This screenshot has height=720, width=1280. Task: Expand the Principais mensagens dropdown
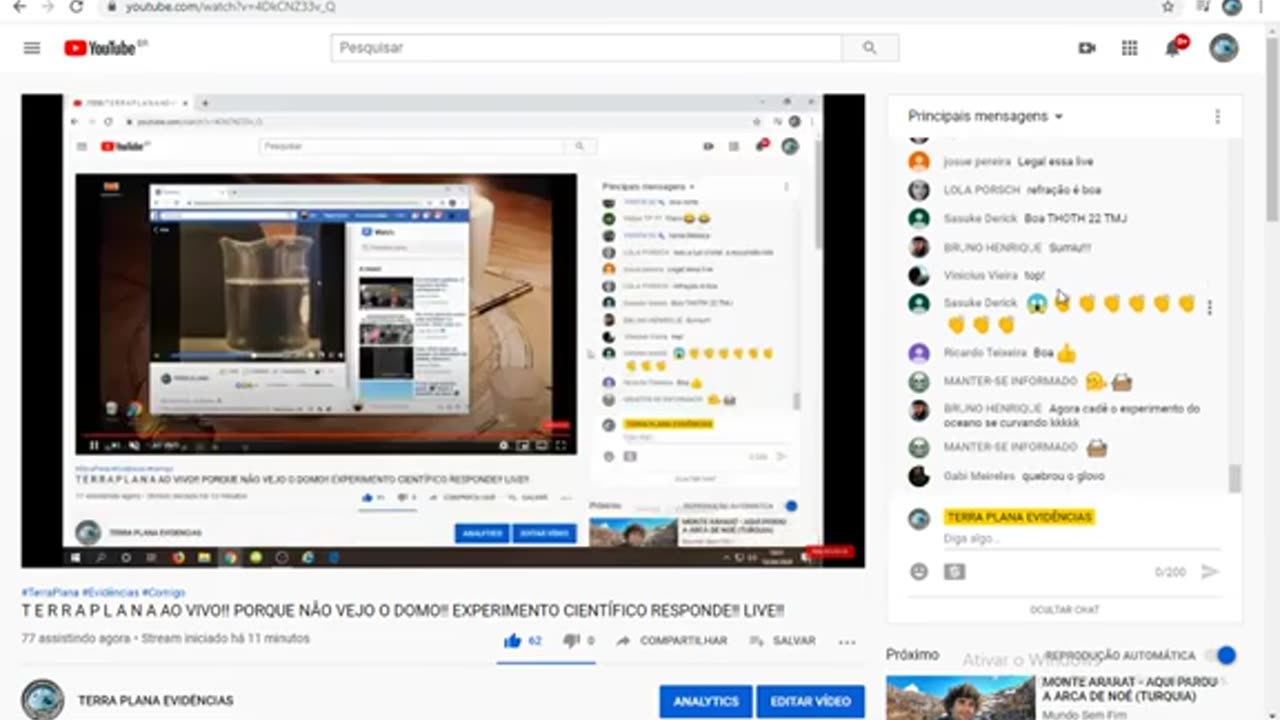pos(985,116)
